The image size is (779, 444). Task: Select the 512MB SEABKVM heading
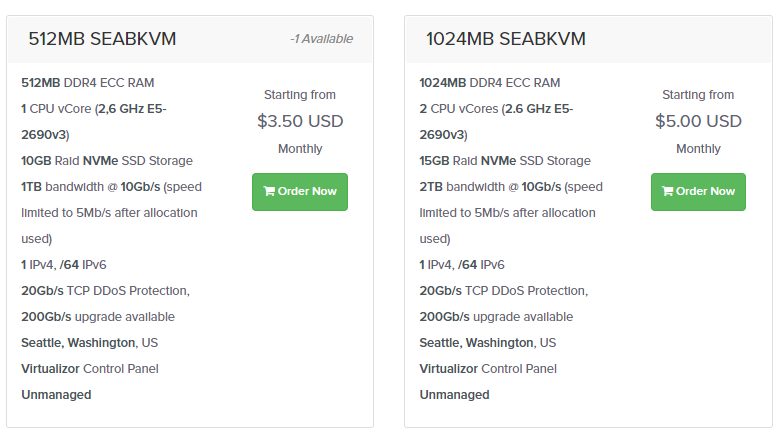point(102,39)
